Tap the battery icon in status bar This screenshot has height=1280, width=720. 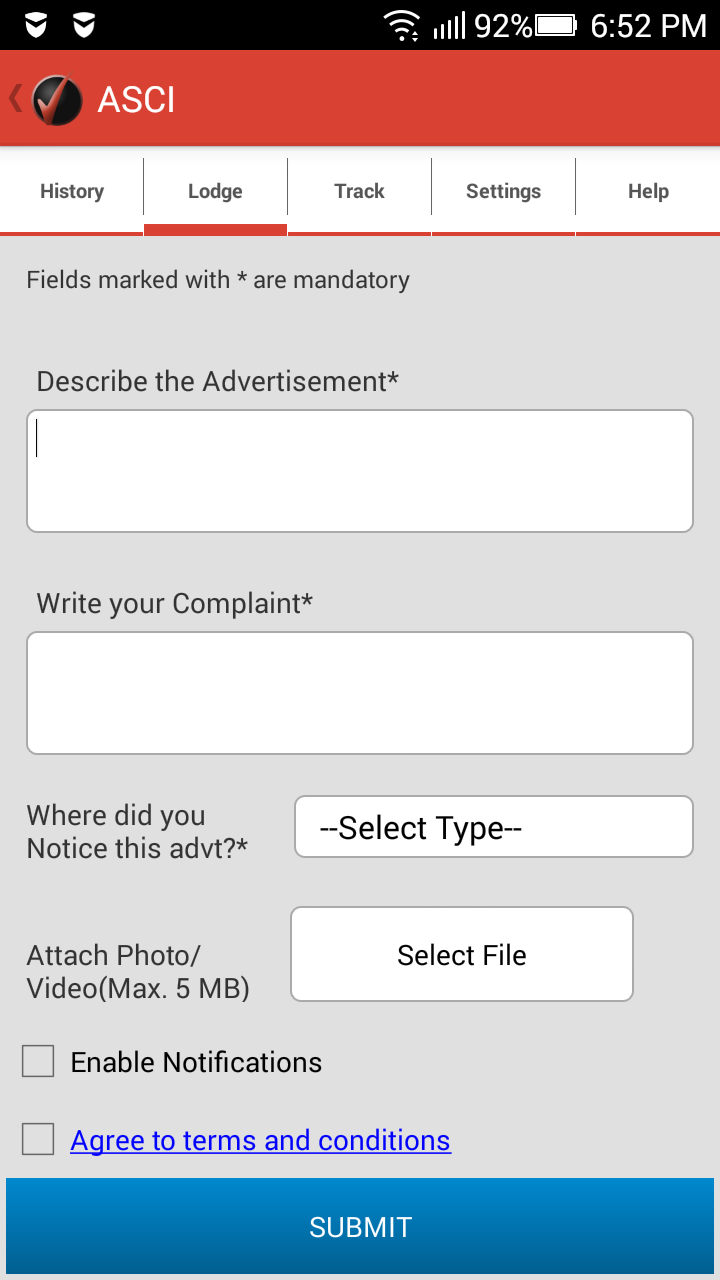pos(557,25)
